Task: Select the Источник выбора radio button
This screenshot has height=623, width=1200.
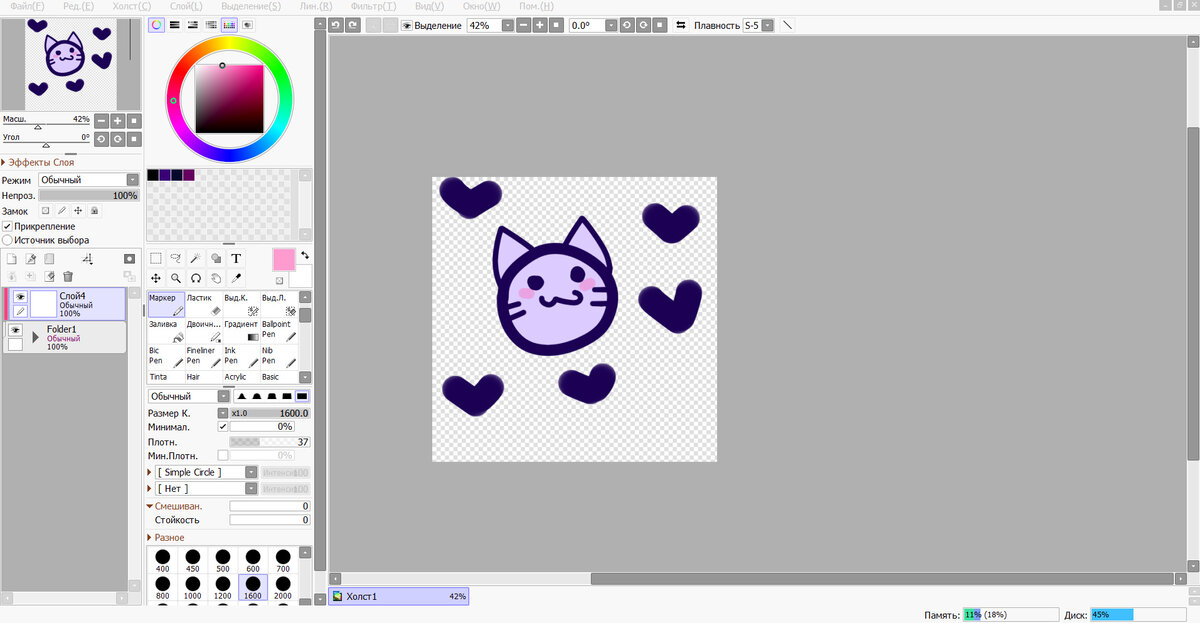Action: (6, 240)
